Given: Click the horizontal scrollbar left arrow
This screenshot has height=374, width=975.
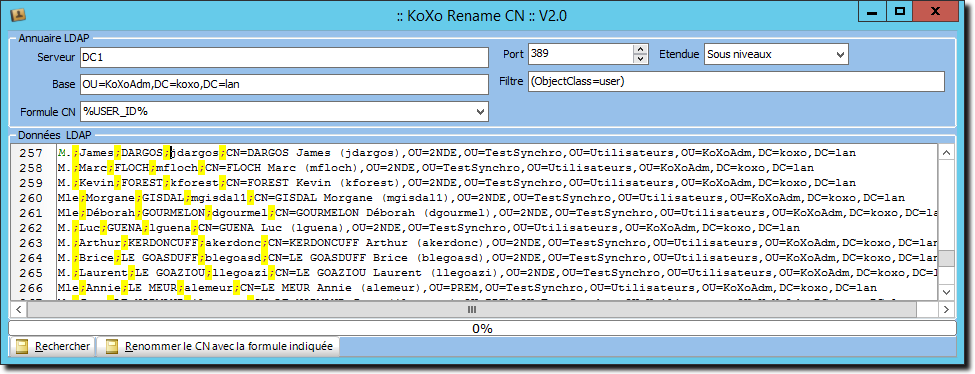Looking at the screenshot, I should point(18,309).
